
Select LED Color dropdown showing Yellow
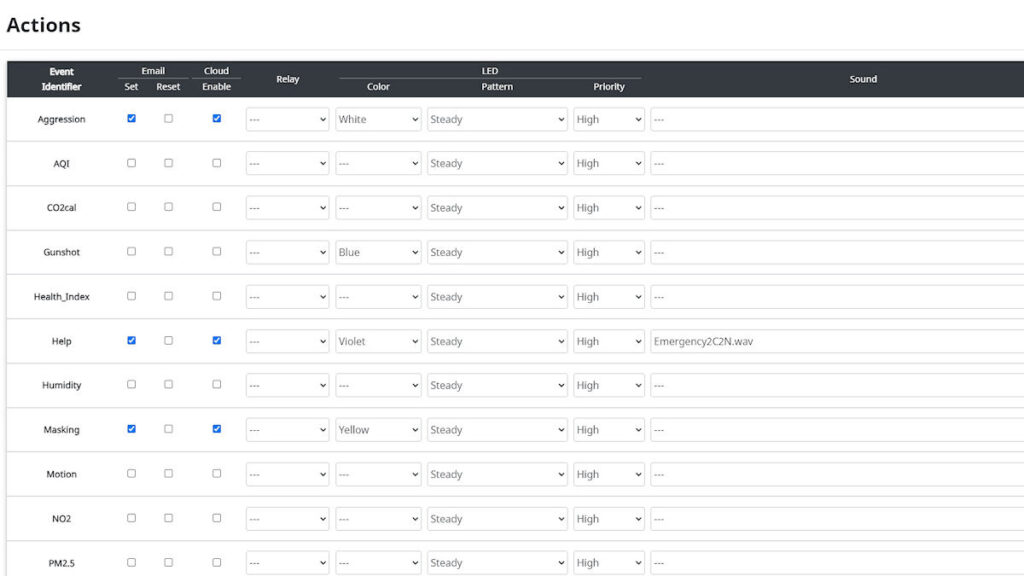378,430
